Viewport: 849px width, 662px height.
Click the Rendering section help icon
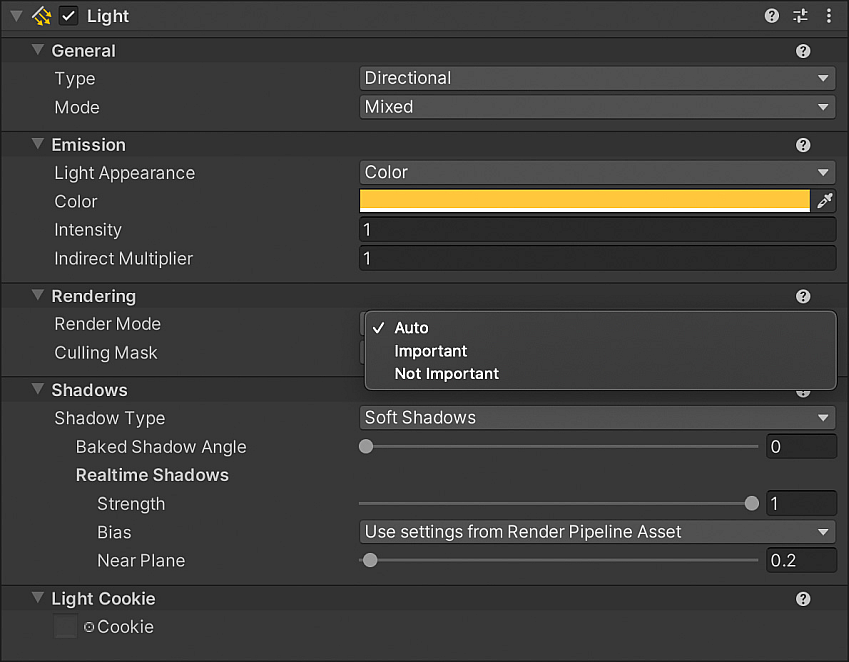[x=802, y=297]
